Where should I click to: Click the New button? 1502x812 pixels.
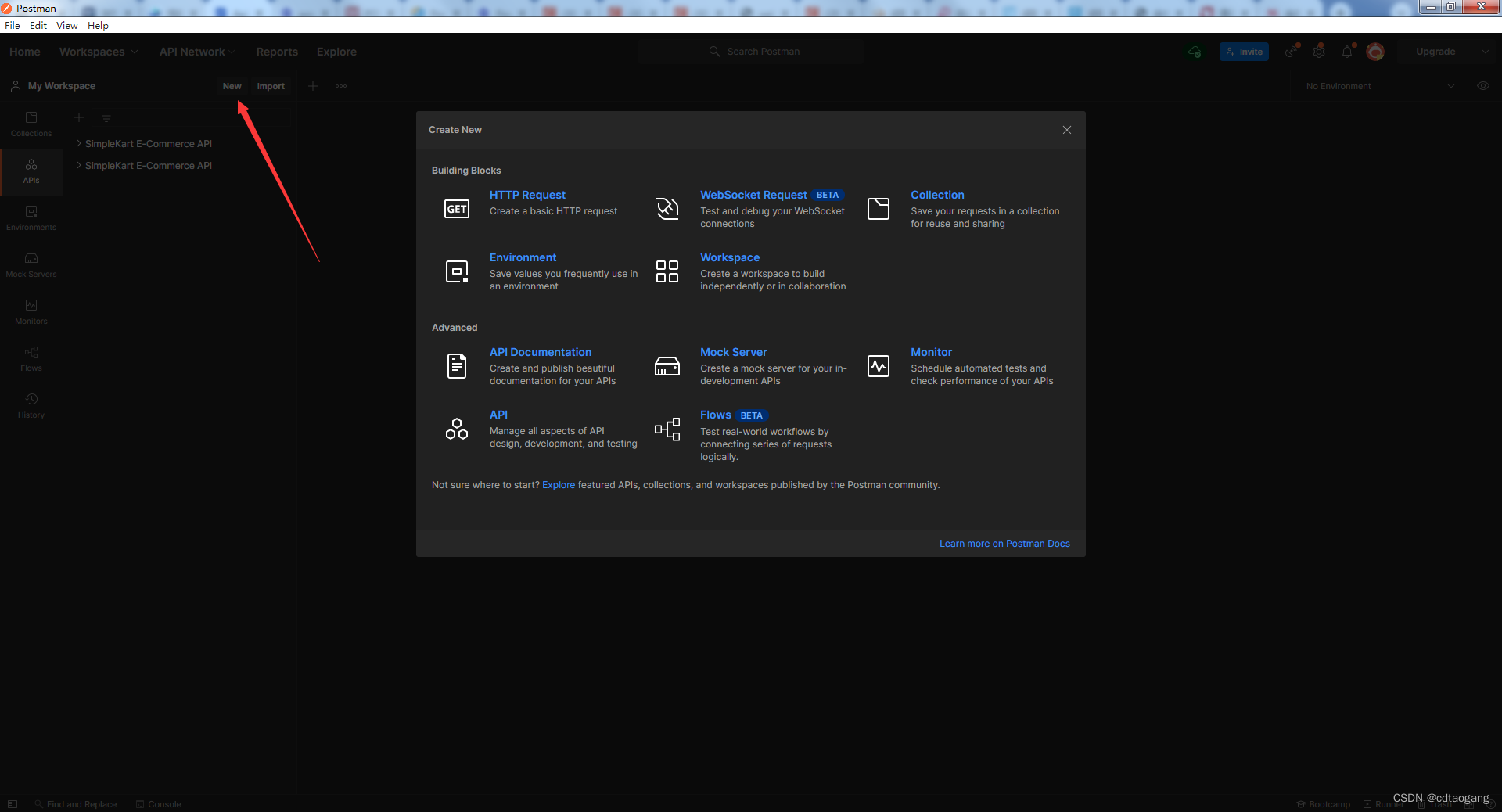click(x=232, y=86)
